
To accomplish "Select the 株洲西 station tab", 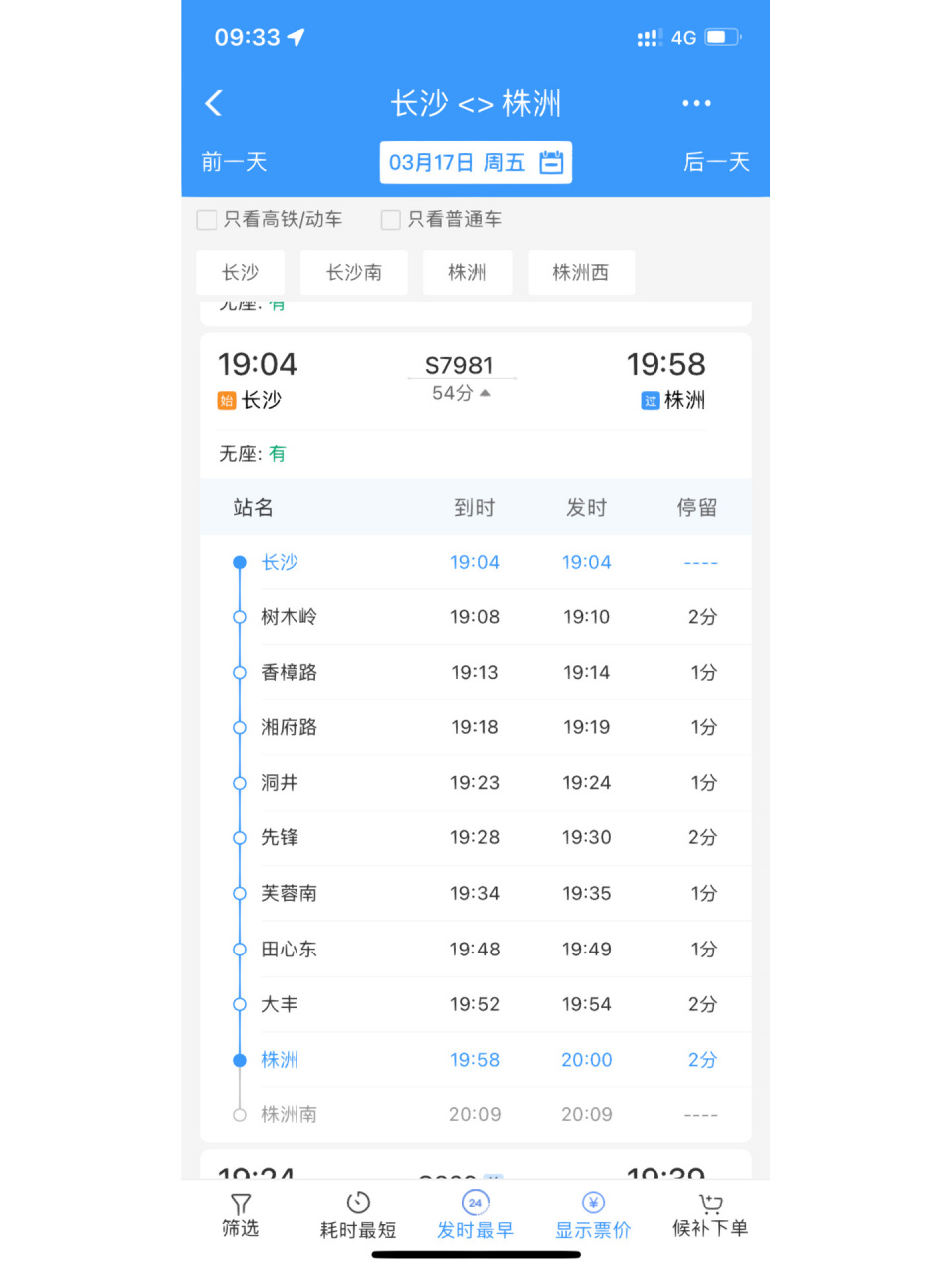I will (581, 272).
